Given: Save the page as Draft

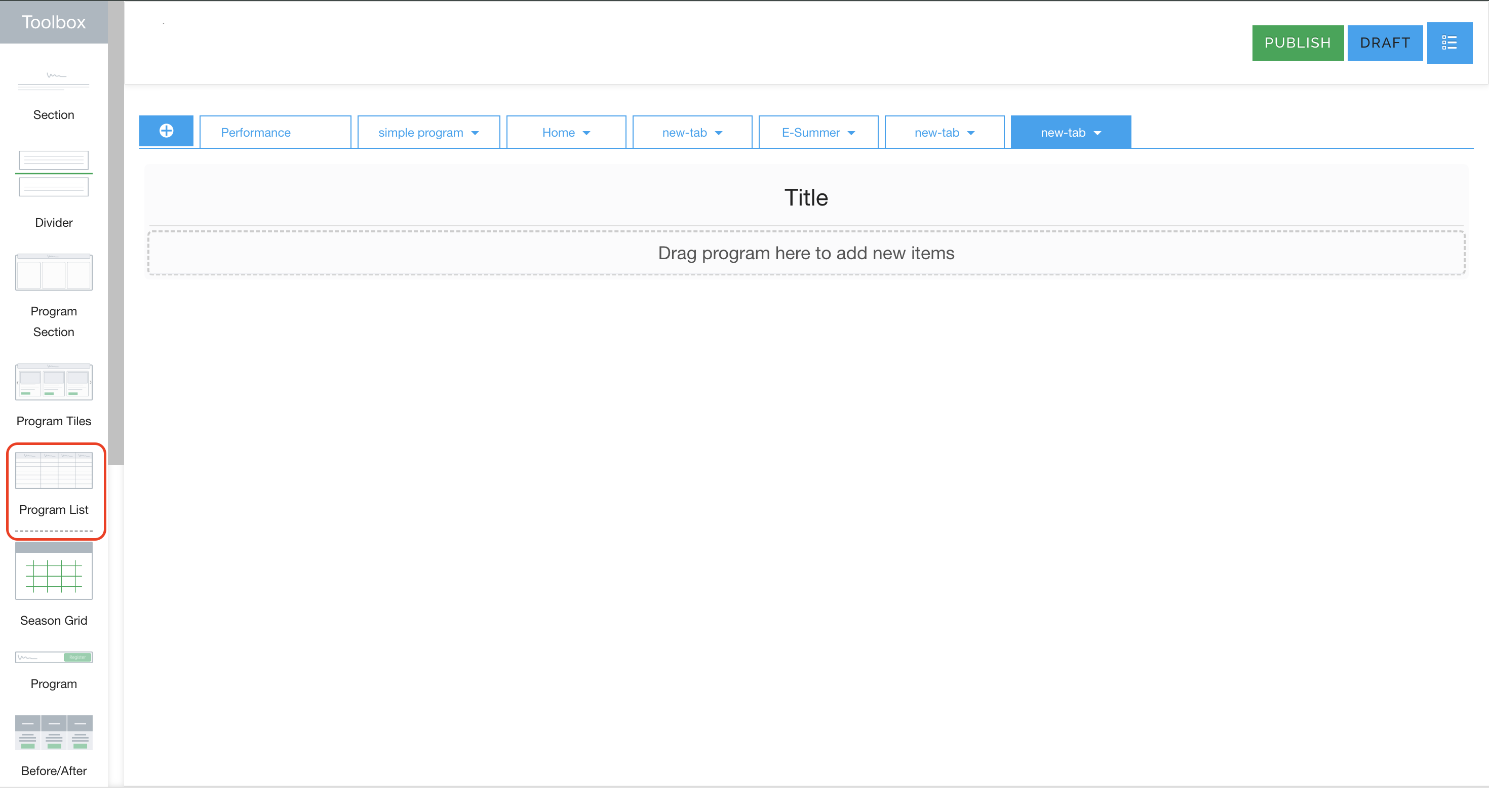Looking at the screenshot, I should (x=1385, y=42).
